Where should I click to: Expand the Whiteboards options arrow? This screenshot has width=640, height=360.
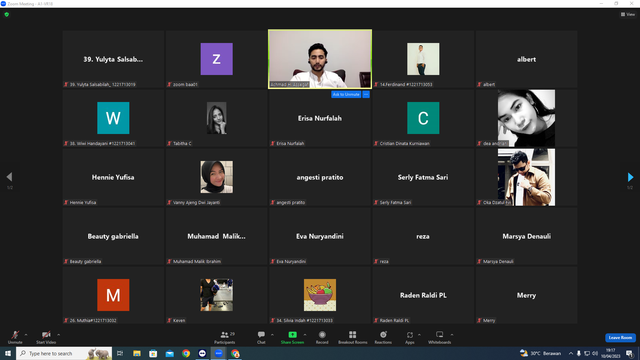click(452, 335)
